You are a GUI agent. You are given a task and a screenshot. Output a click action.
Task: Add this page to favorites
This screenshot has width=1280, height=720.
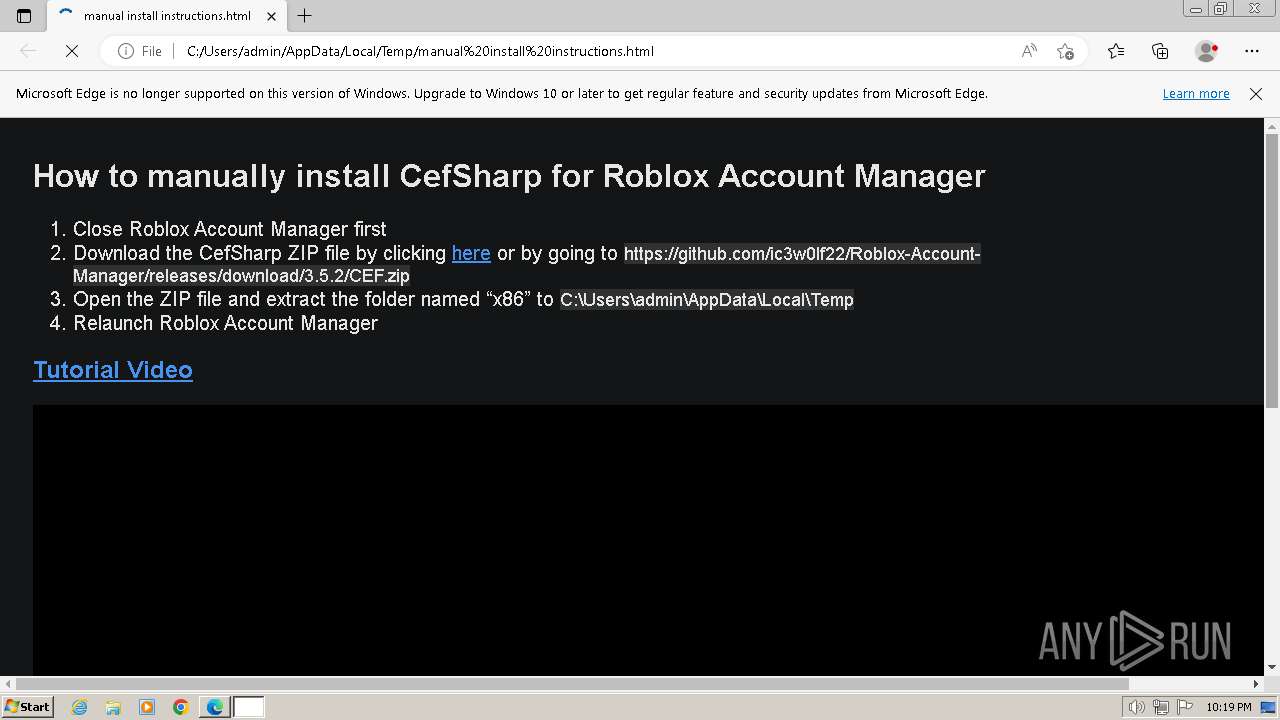(x=1065, y=51)
